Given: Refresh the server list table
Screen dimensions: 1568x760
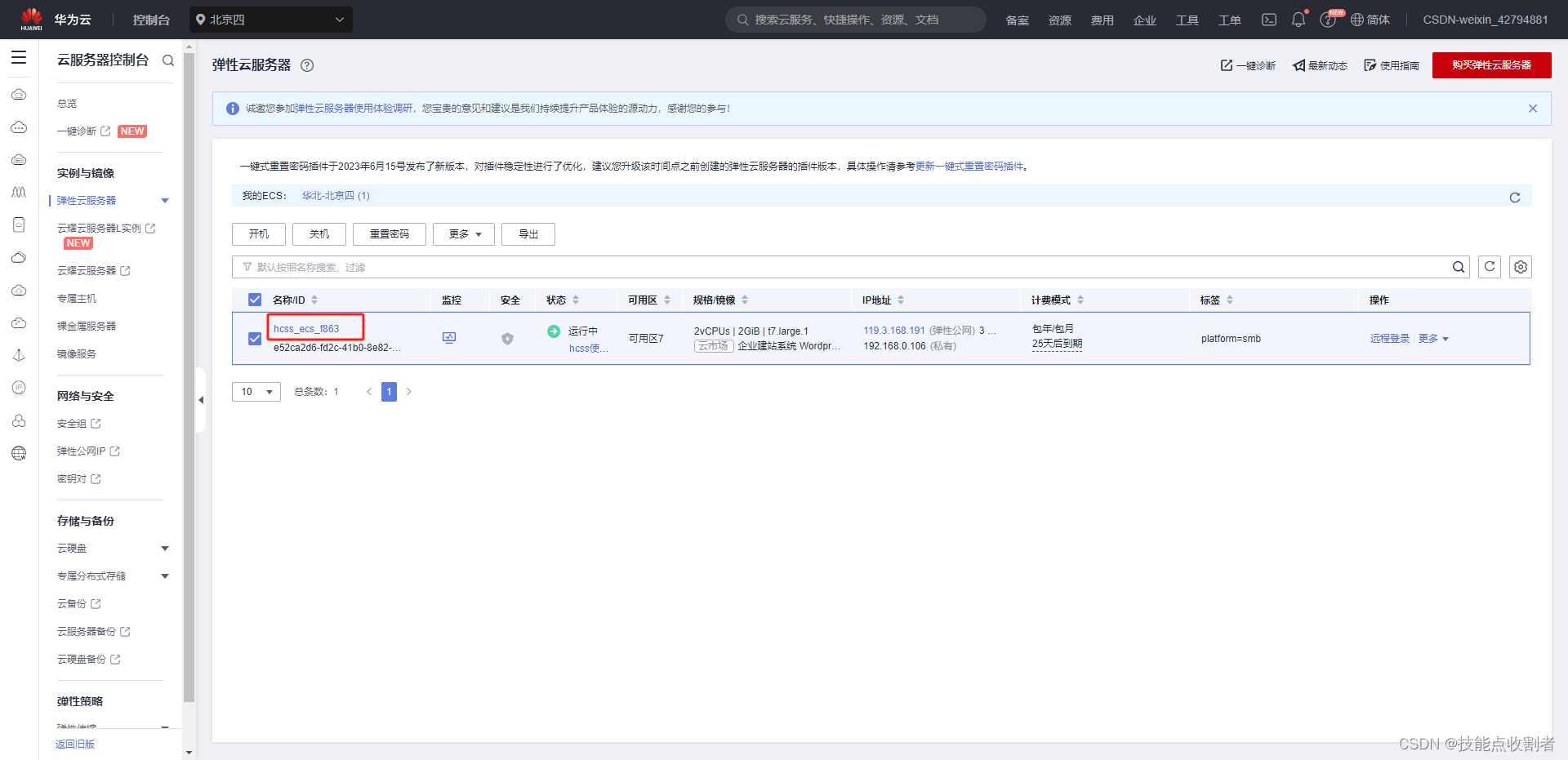Looking at the screenshot, I should pyautogui.click(x=1490, y=267).
